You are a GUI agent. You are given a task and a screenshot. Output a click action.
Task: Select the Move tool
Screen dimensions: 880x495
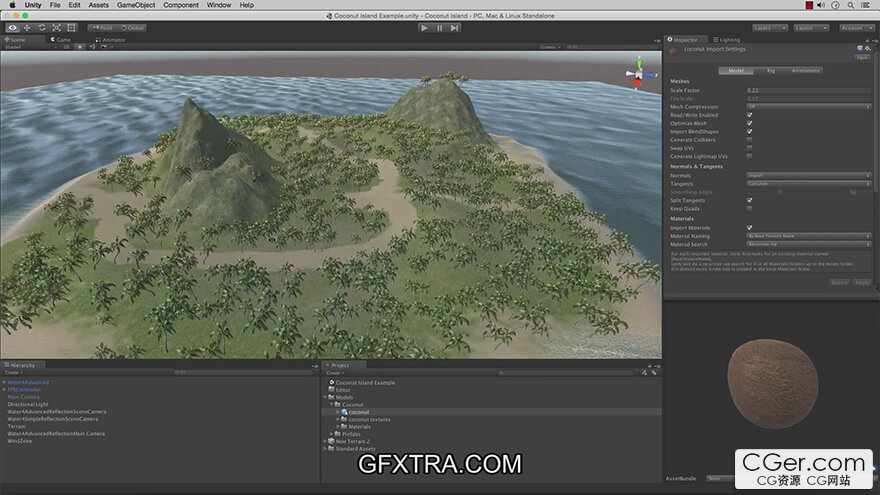27,28
